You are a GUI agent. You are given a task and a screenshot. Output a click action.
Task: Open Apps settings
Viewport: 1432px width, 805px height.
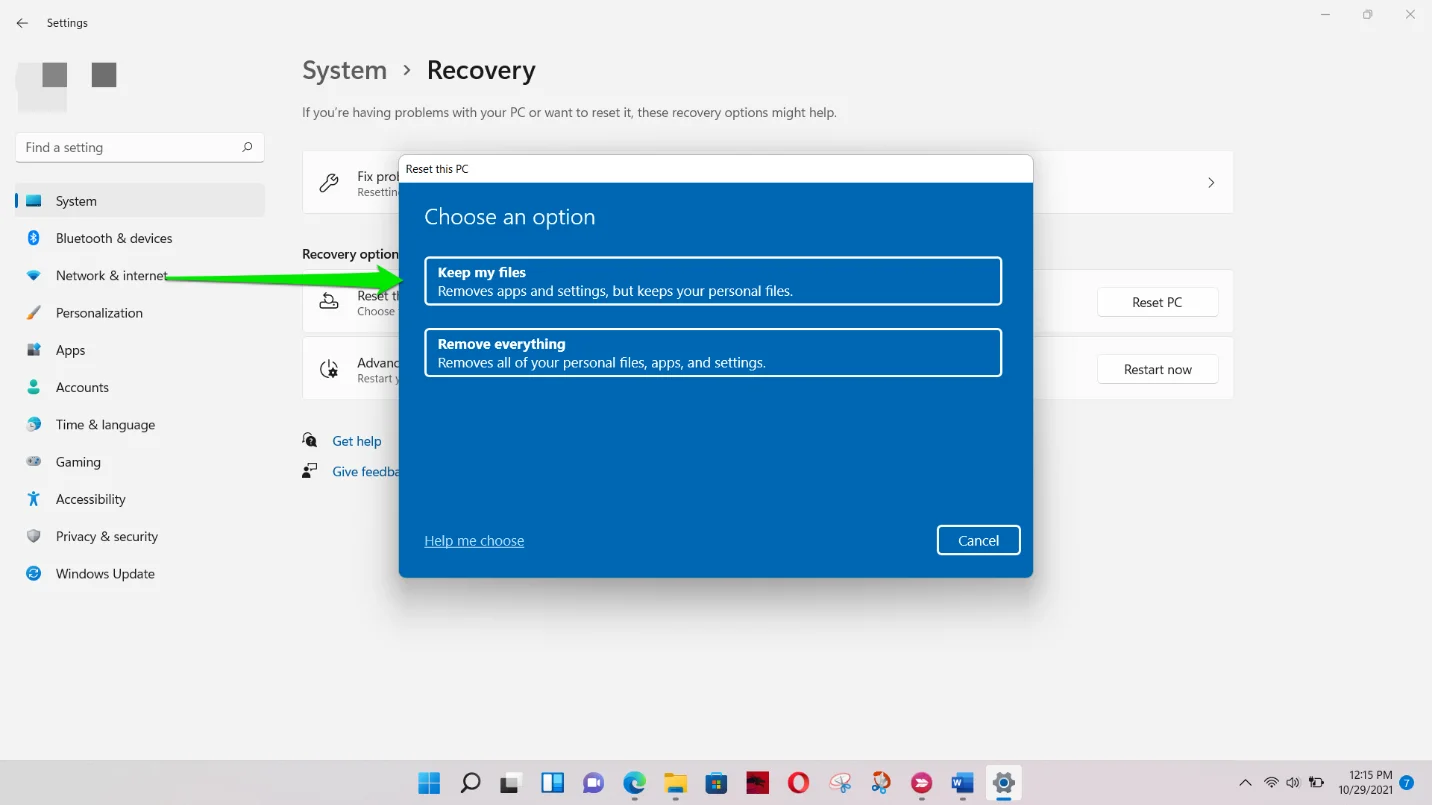140,350
